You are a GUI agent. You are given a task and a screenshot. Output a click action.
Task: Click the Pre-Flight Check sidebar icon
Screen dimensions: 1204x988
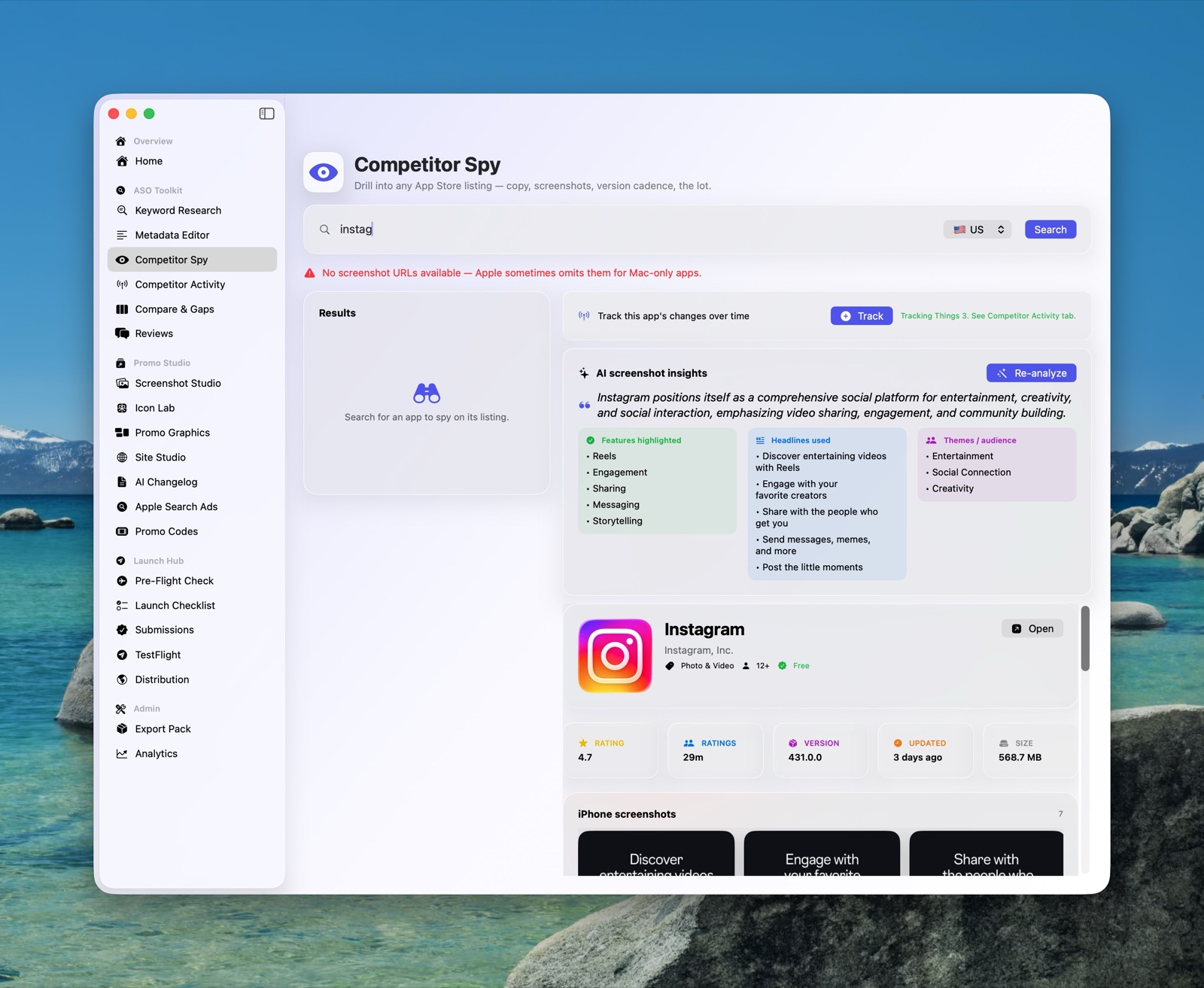click(x=122, y=581)
